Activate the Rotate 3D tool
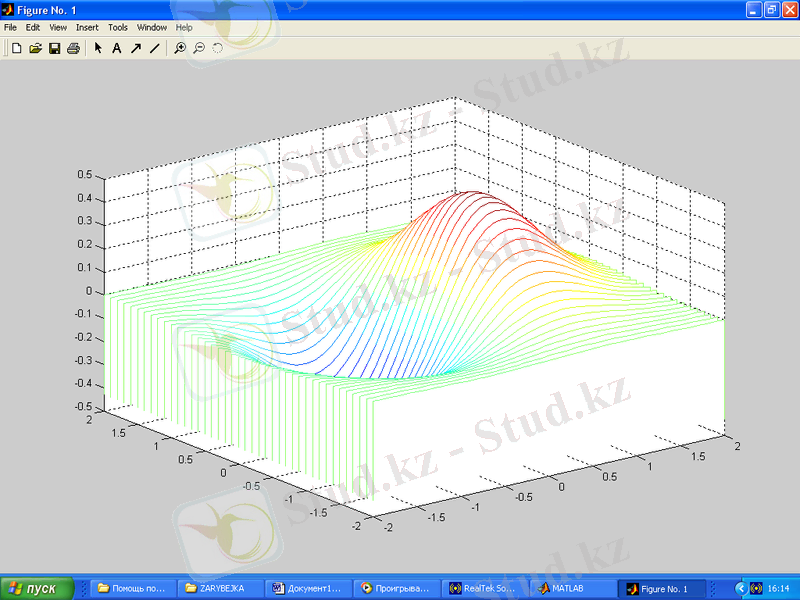800x600 pixels. pyautogui.click(x=218, y=48)
